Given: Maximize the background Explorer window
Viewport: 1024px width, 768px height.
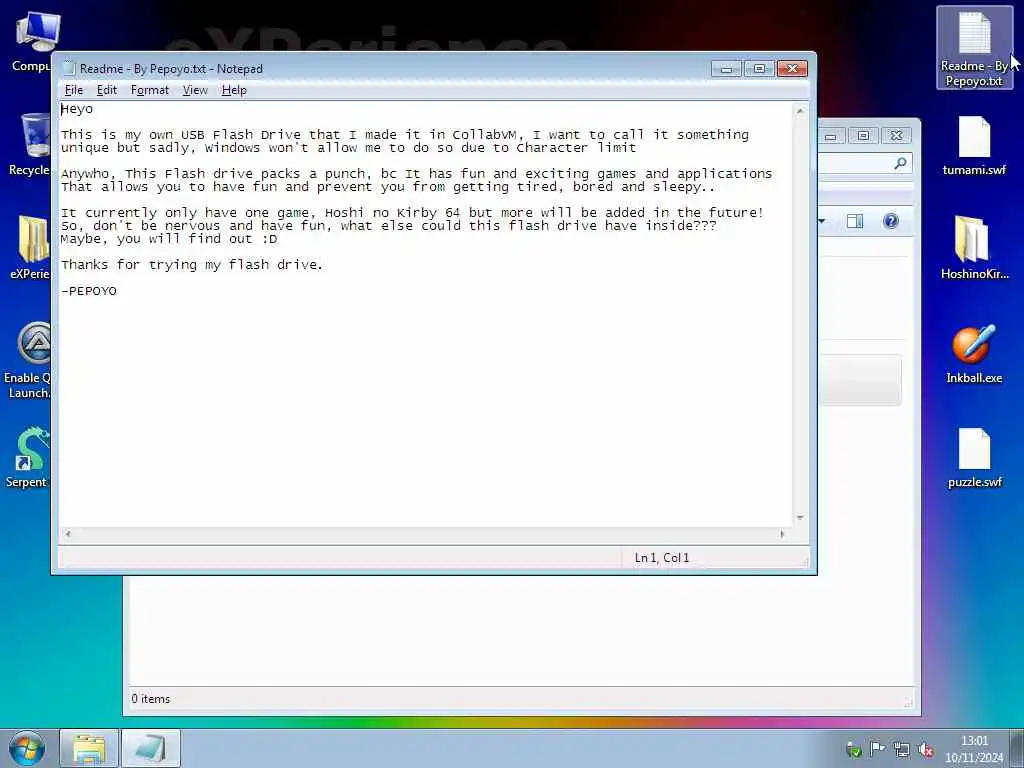Looking at the screenshot, I should point(863,136).
